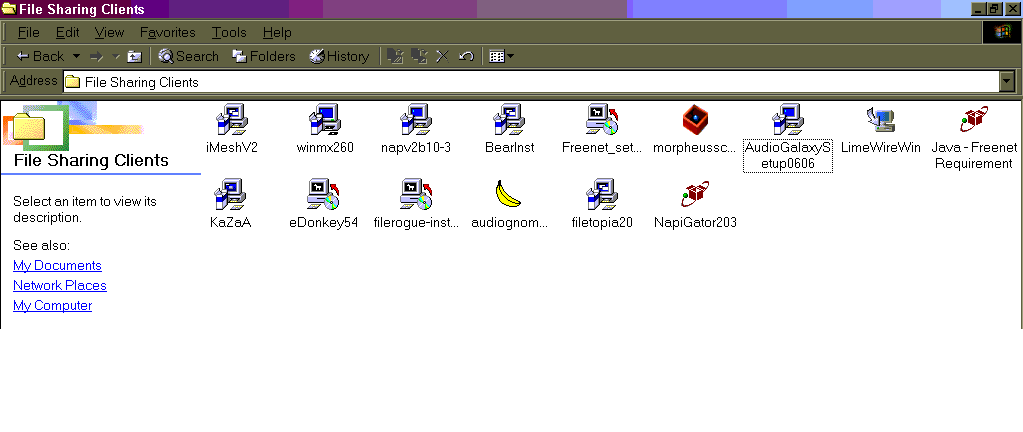Open the Back history dropdown arrow
Image resolution: width=1023 pixels, height=432 pixels.
coord(76,56)
